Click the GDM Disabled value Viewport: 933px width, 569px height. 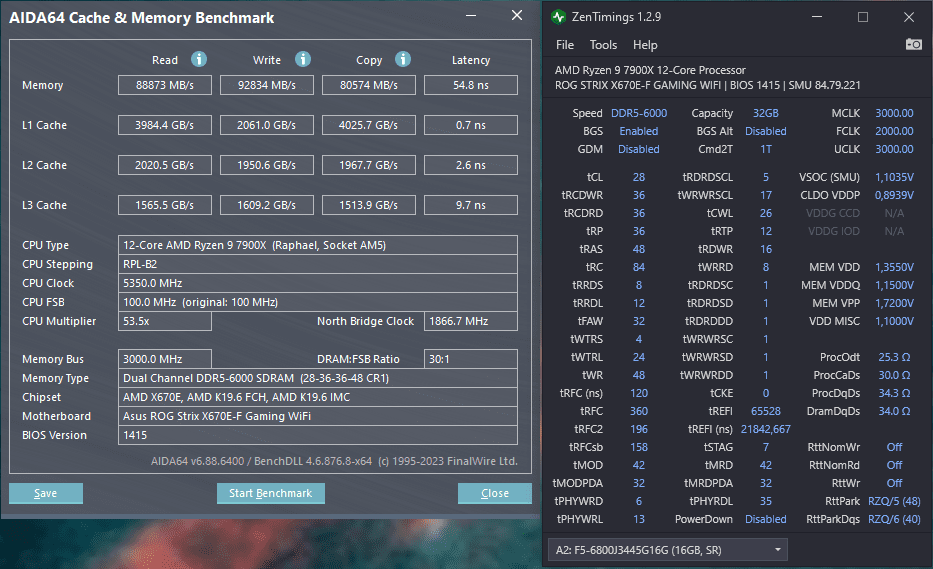(638, 149)
